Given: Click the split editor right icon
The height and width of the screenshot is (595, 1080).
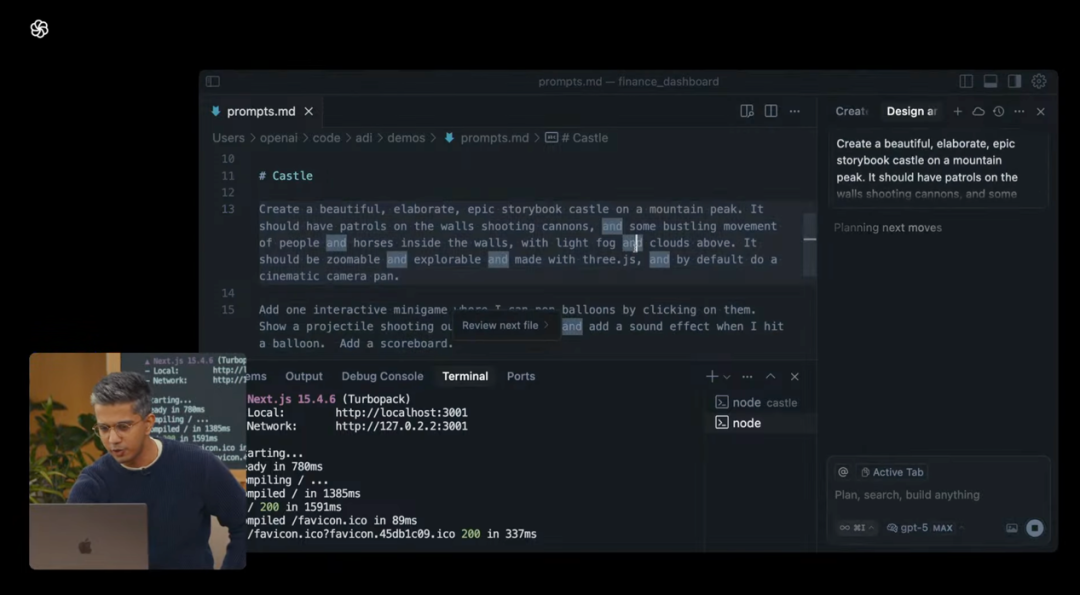Looking at the screenshot, I should (x=771, y=111).
